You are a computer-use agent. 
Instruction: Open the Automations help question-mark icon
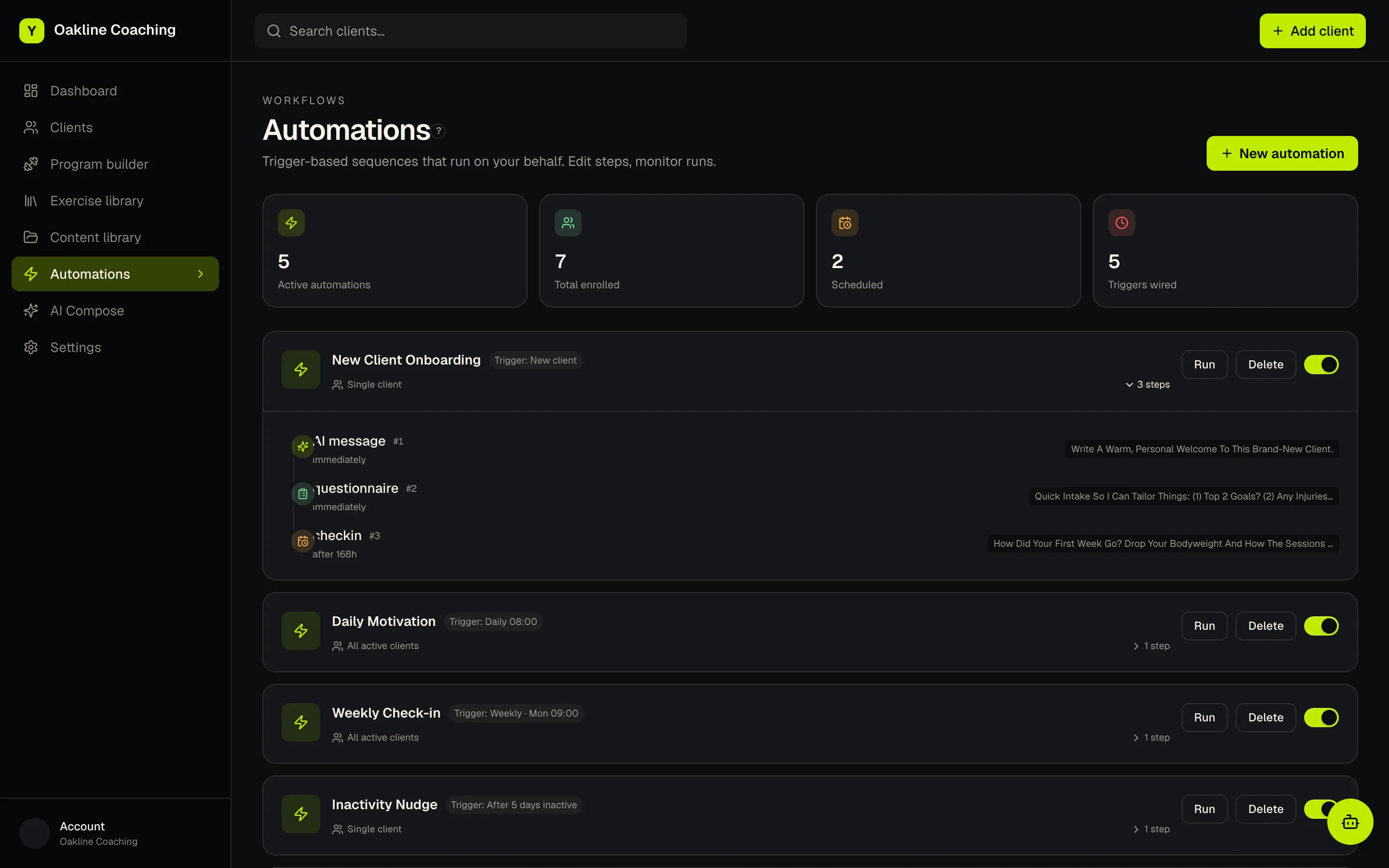438,131
